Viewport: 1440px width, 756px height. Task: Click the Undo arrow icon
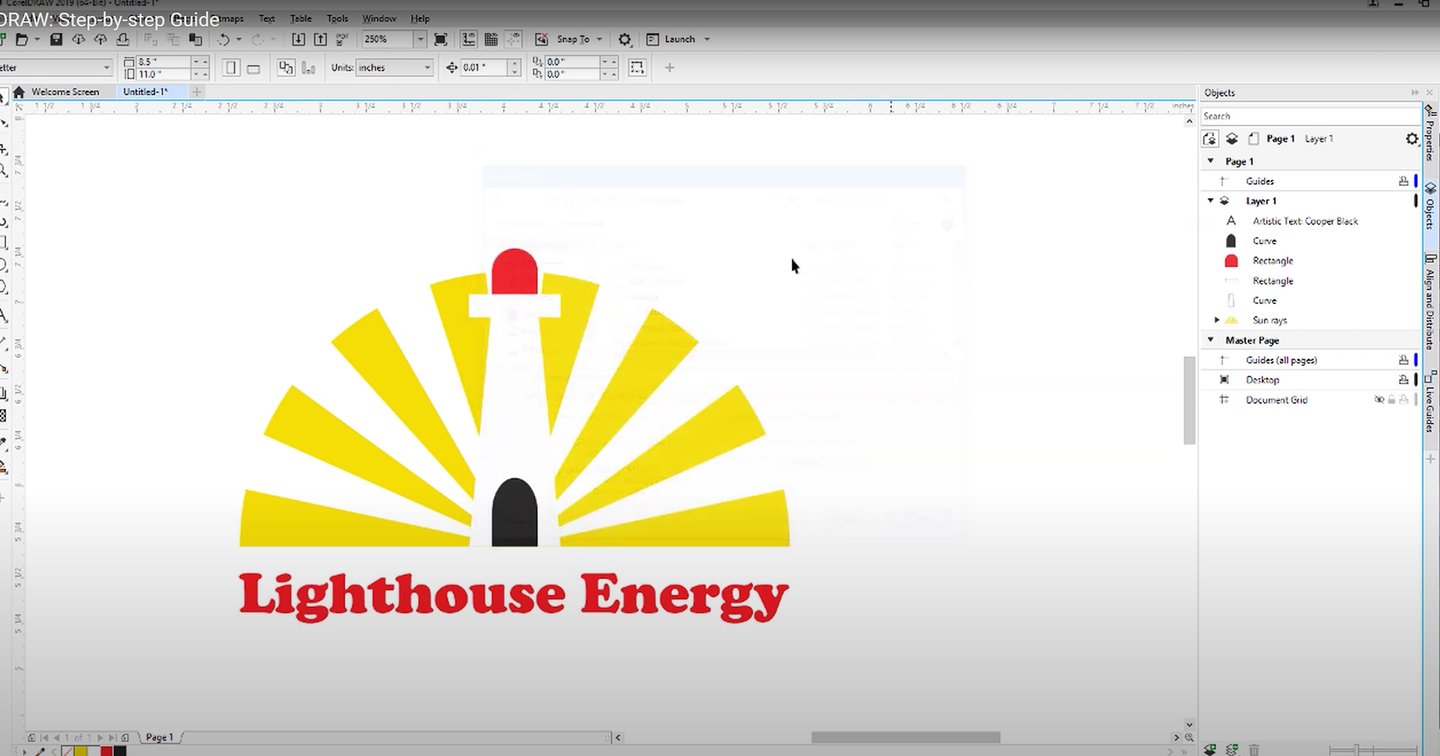(225, 39)
